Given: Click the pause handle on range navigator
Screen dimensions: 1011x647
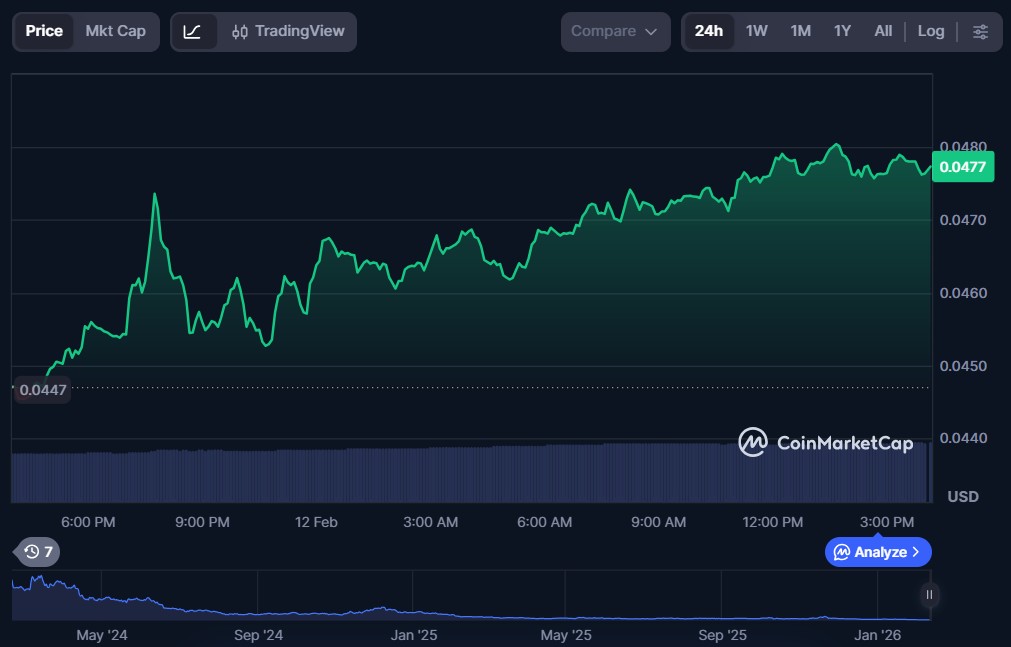Looking at the screenshot, I should coord(929,595).
